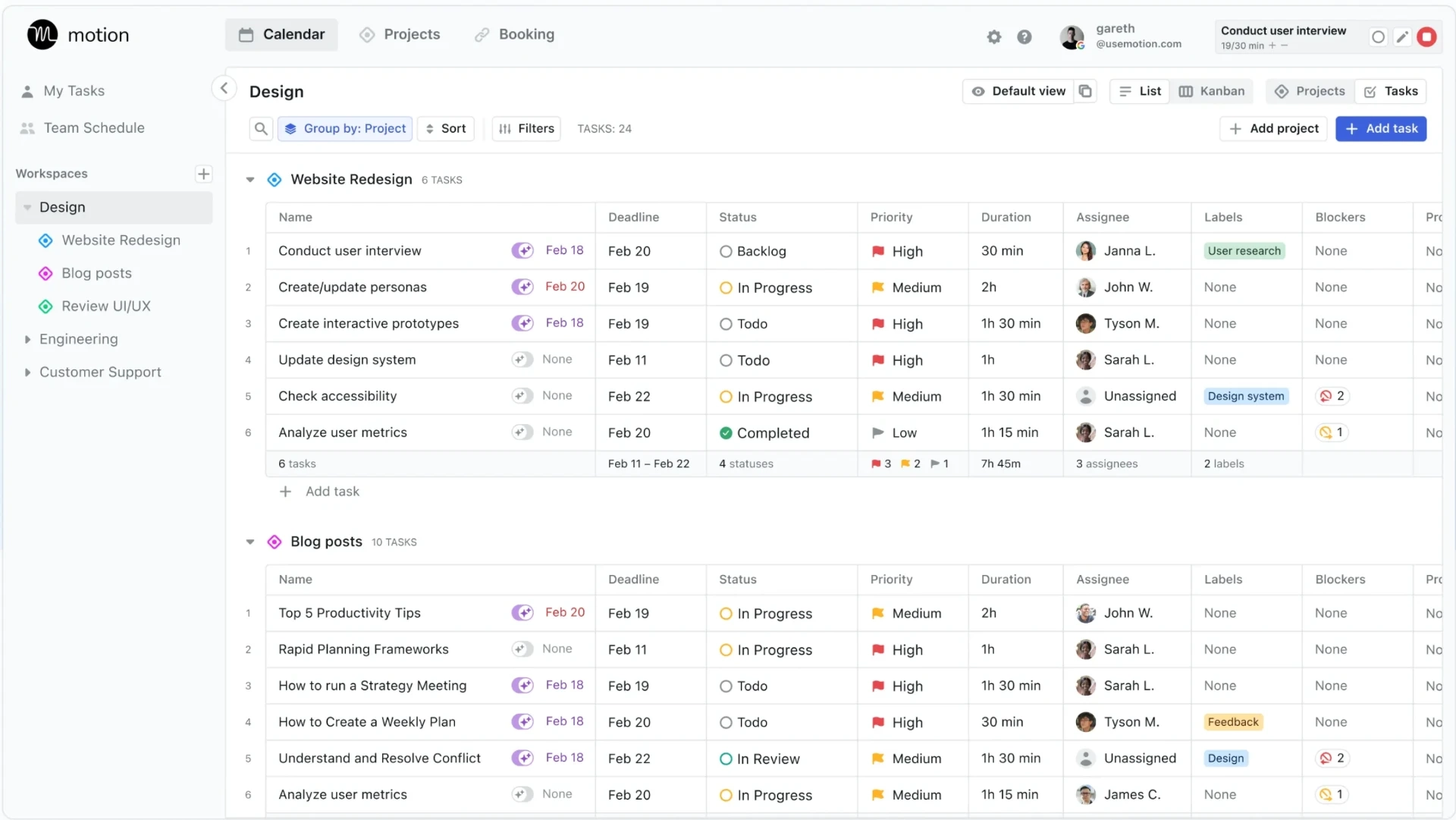Expand the Engineering workspace
The image size is (1456, 820).
[x=28, y=339]
